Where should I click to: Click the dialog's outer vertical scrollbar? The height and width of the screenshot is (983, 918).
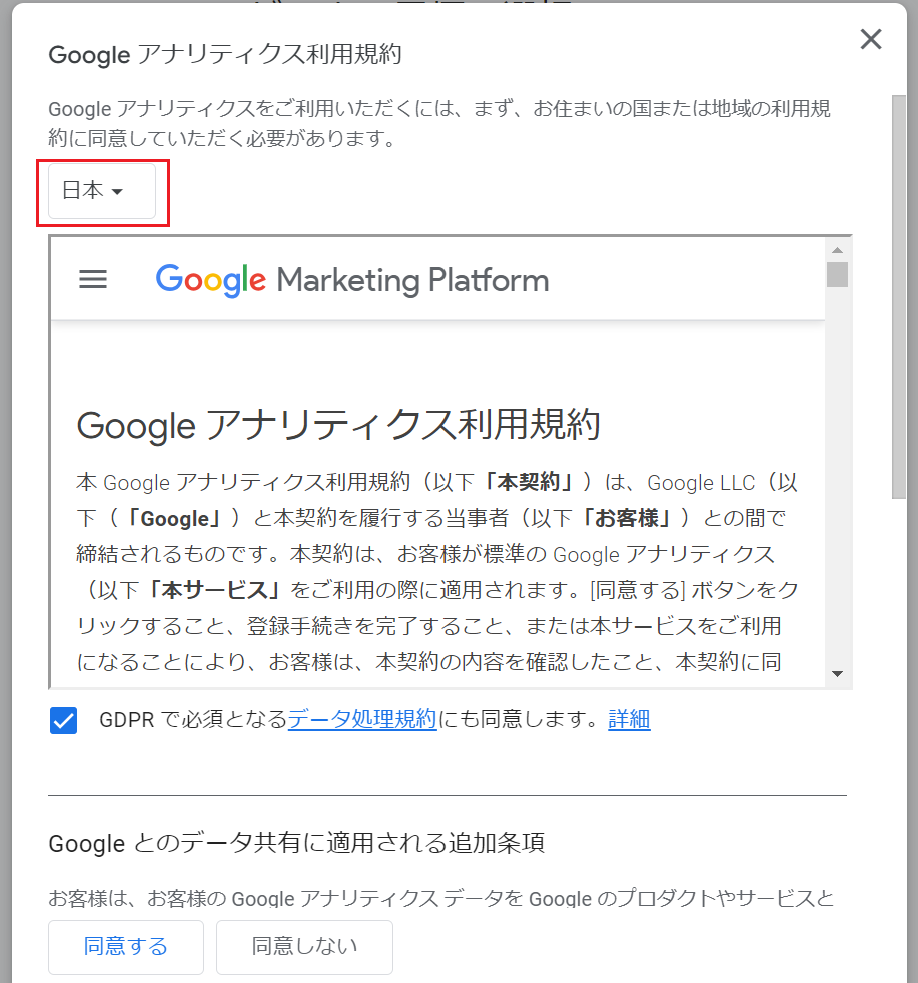[x=899, y=297]
